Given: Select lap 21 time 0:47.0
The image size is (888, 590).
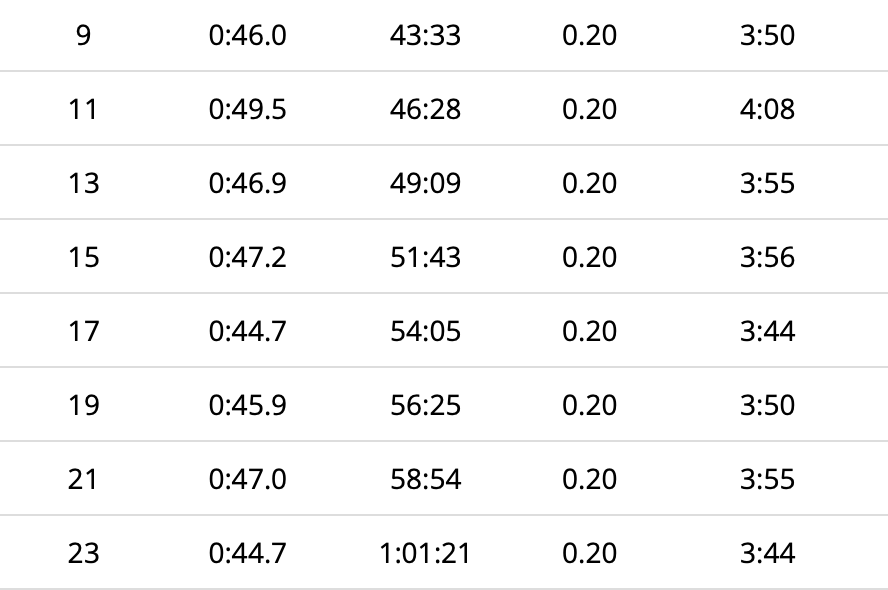Looking at the screenshot, I should [247, 479].
